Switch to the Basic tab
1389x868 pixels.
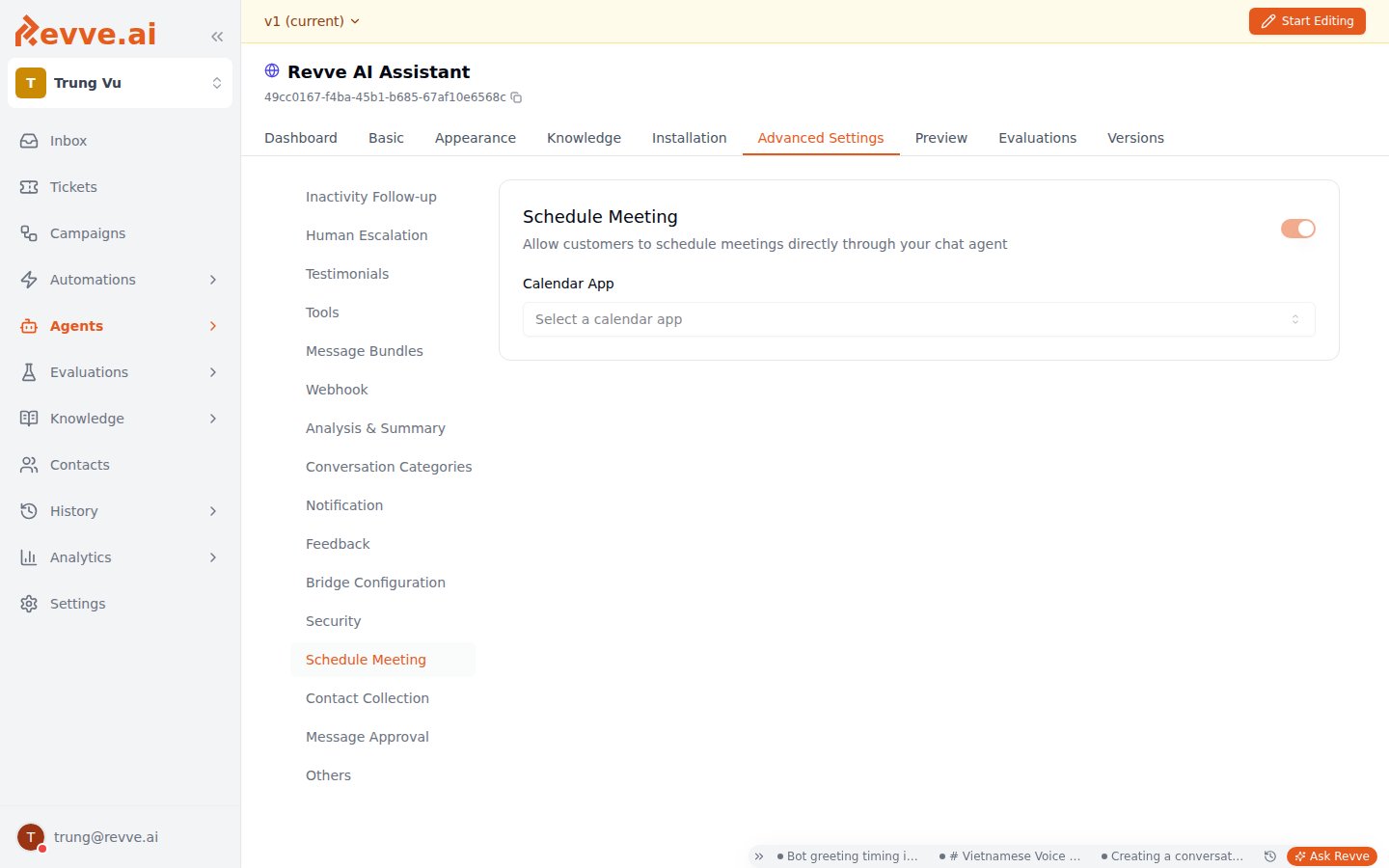(x=386, y=138)
